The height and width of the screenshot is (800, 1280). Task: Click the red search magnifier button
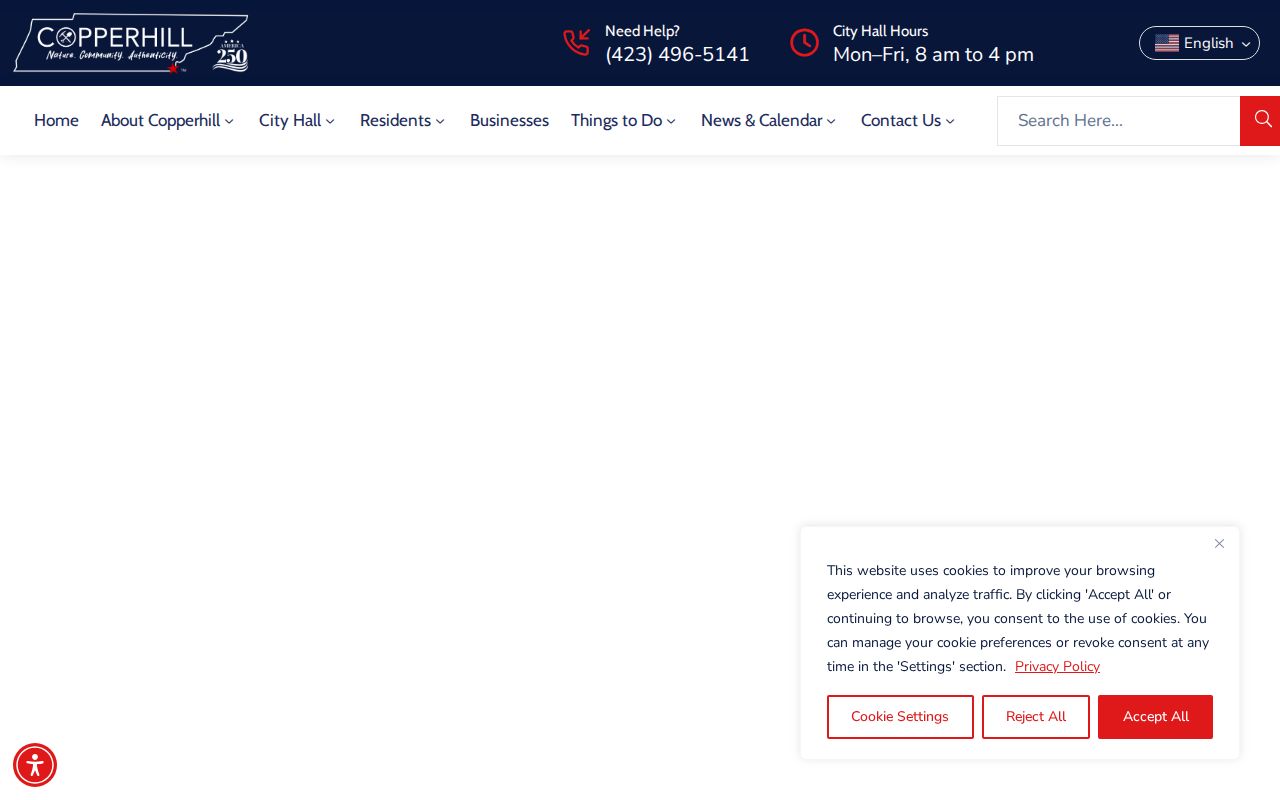[1260, 121]
